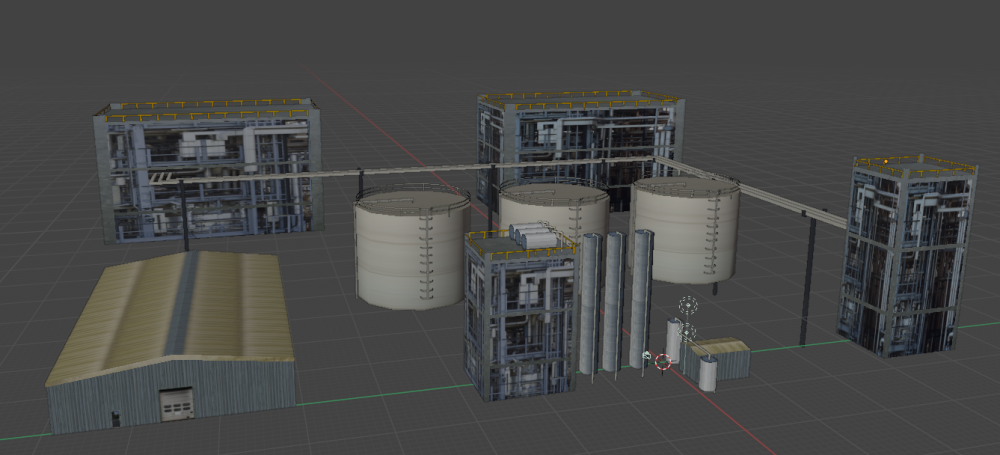
Task: Select the top-left industrial scaffold building
Action: (x=207, y=170)
